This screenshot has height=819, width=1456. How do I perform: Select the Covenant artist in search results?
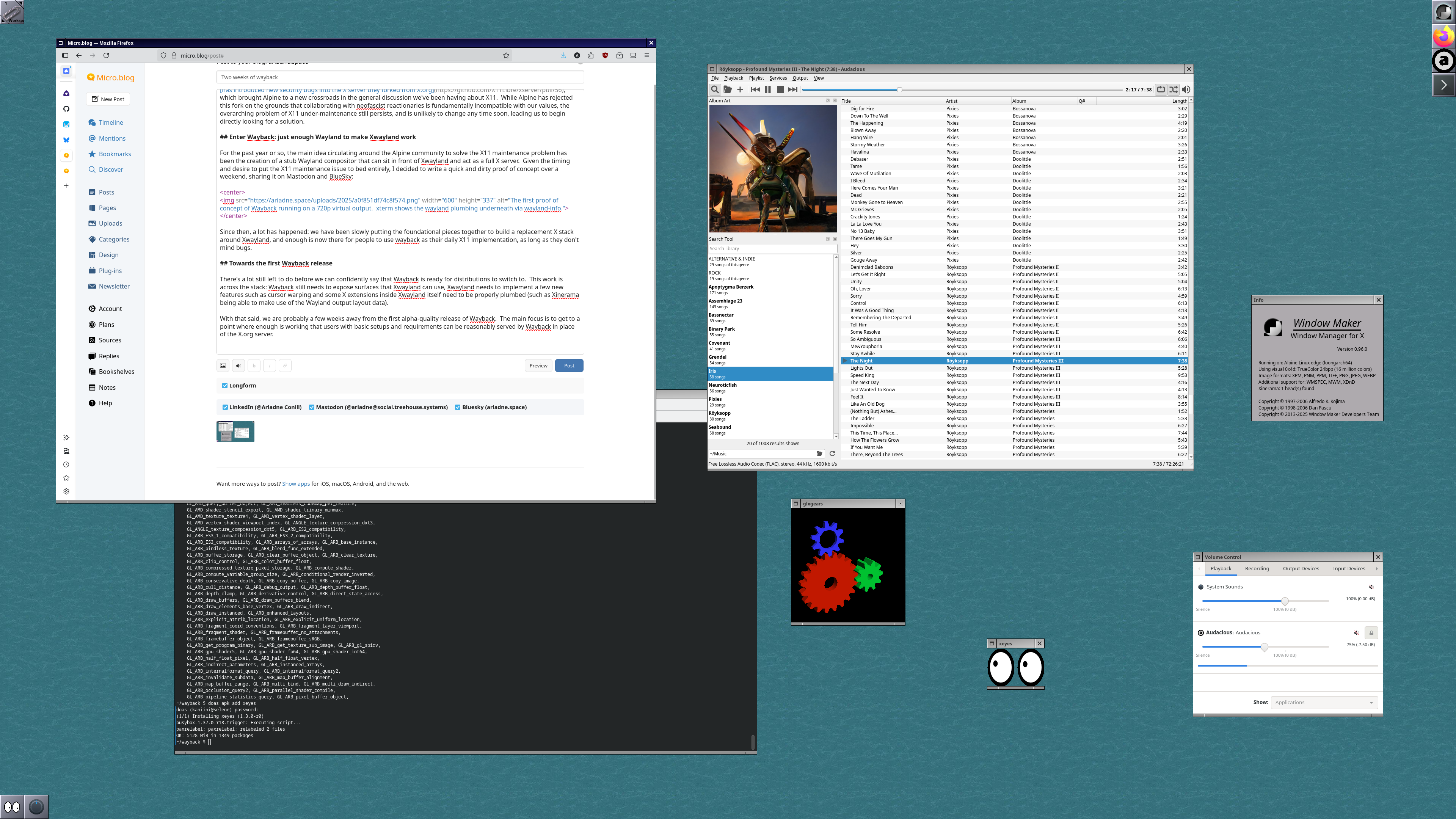tap(770, 346)
